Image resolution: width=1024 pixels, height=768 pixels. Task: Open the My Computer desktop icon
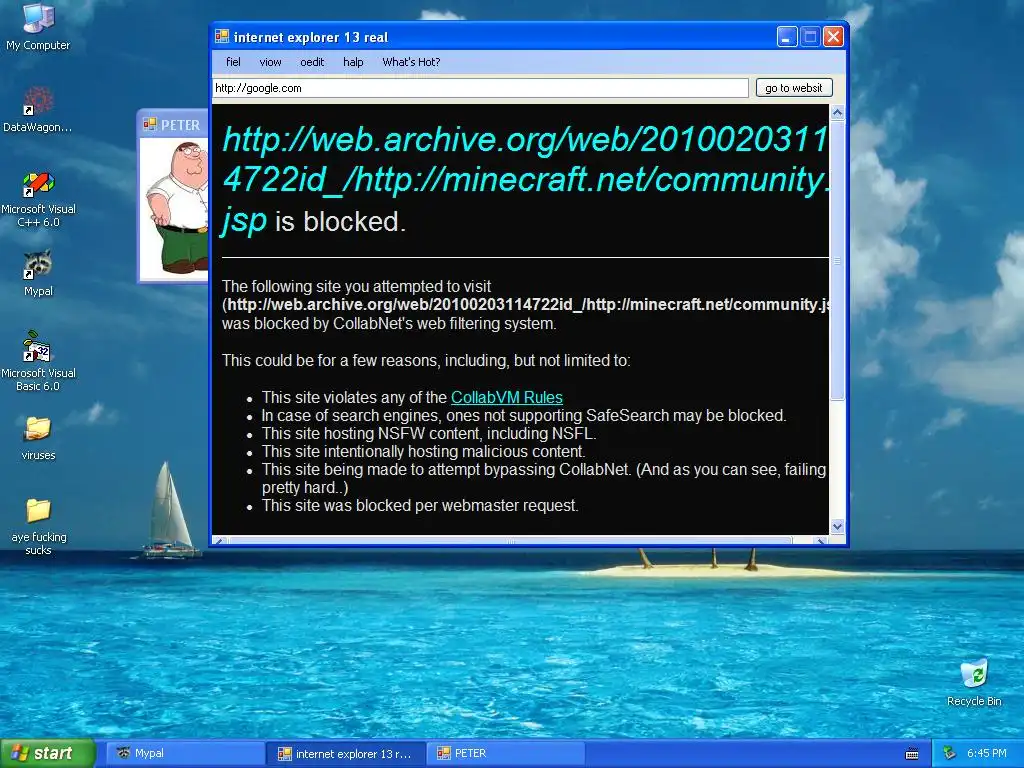(x=38, y=26)
